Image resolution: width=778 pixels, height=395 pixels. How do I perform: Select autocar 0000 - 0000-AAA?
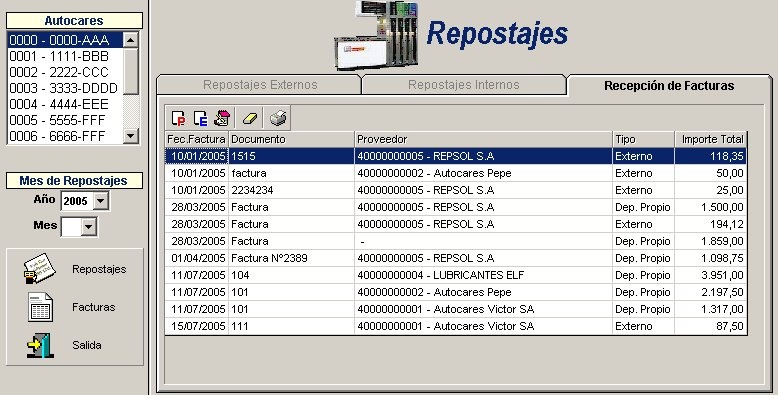click(65, 40)
